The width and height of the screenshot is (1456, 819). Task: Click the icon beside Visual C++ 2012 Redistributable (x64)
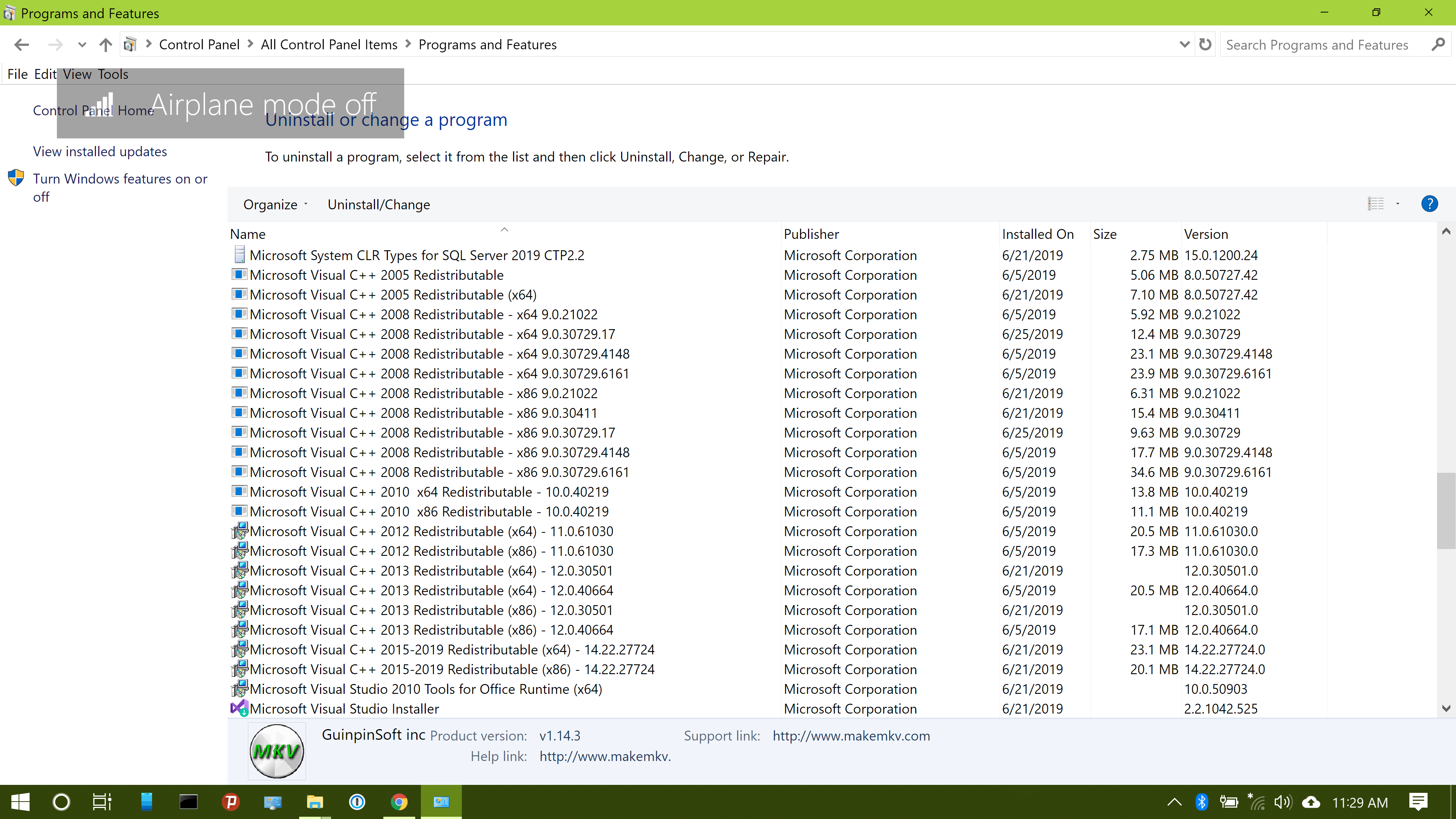(x=240, y=531)
